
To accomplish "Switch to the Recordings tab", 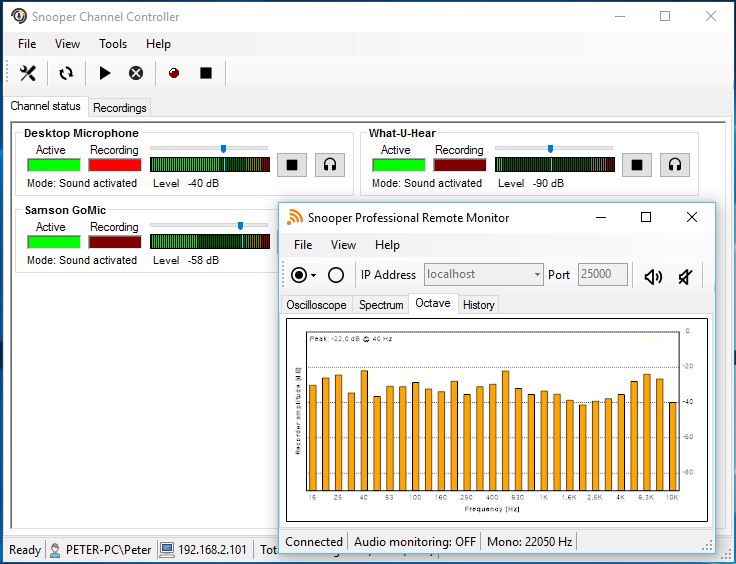I will 120,107.
